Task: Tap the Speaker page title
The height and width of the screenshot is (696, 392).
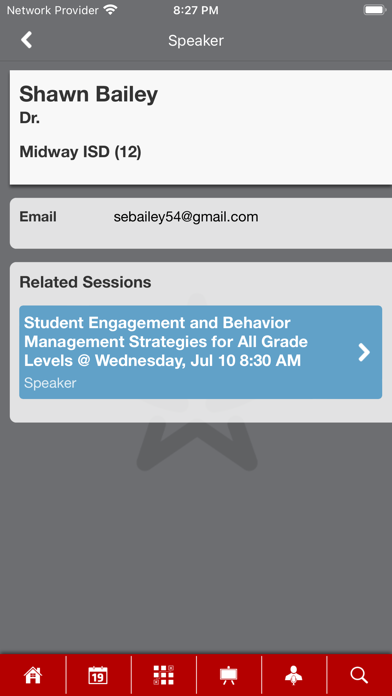Action: (196, 41)
